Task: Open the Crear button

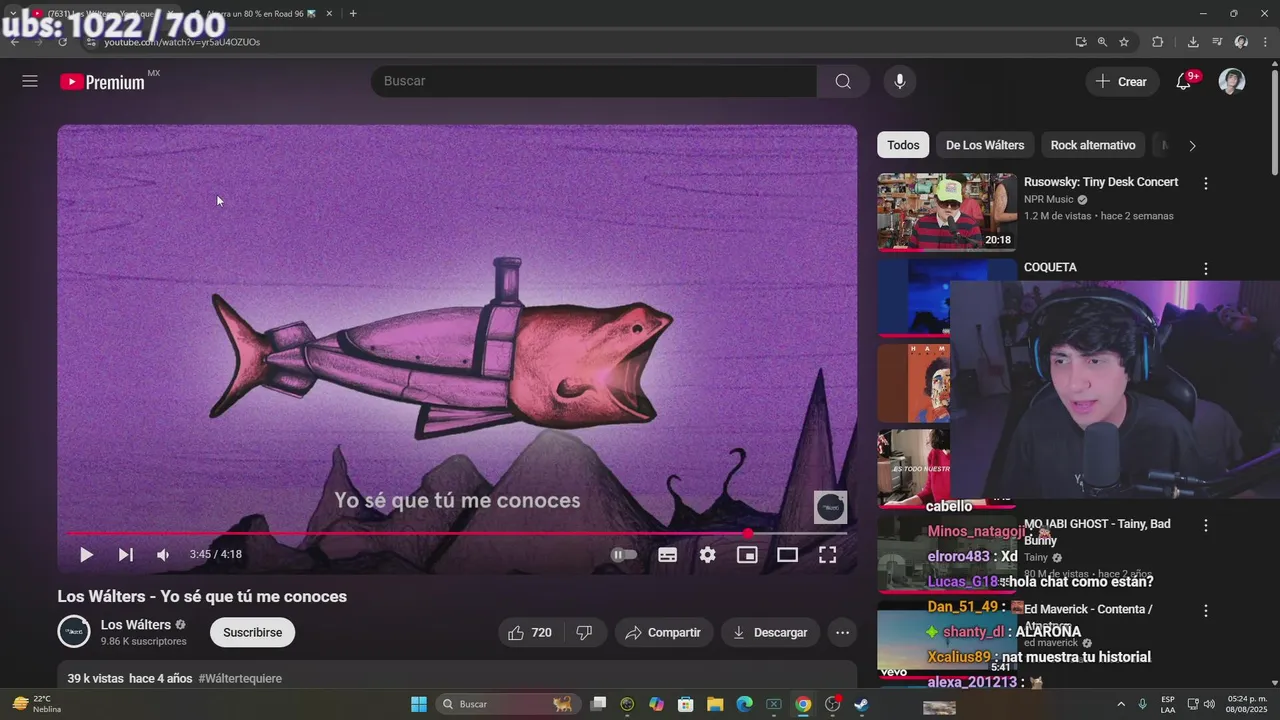Action: point(1122,82)
